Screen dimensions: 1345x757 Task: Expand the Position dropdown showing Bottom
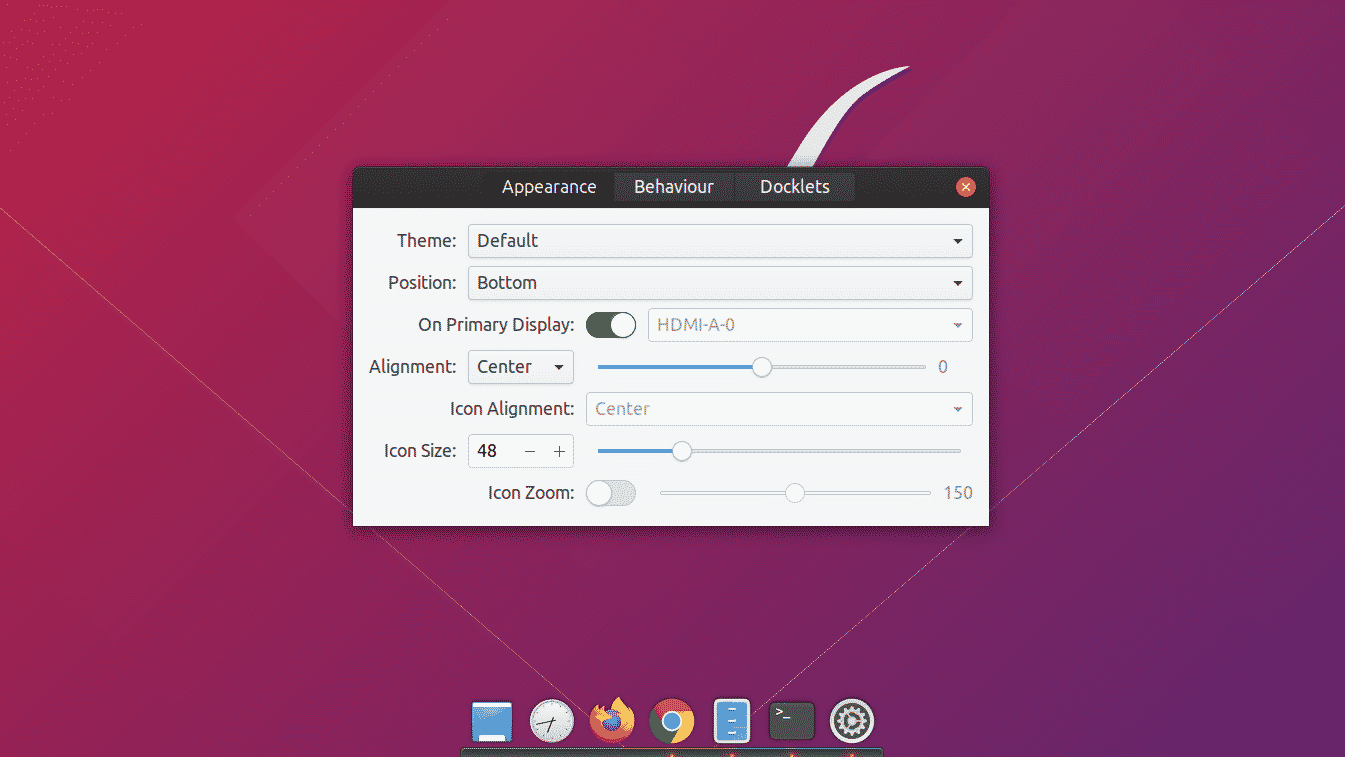(720, 283)
